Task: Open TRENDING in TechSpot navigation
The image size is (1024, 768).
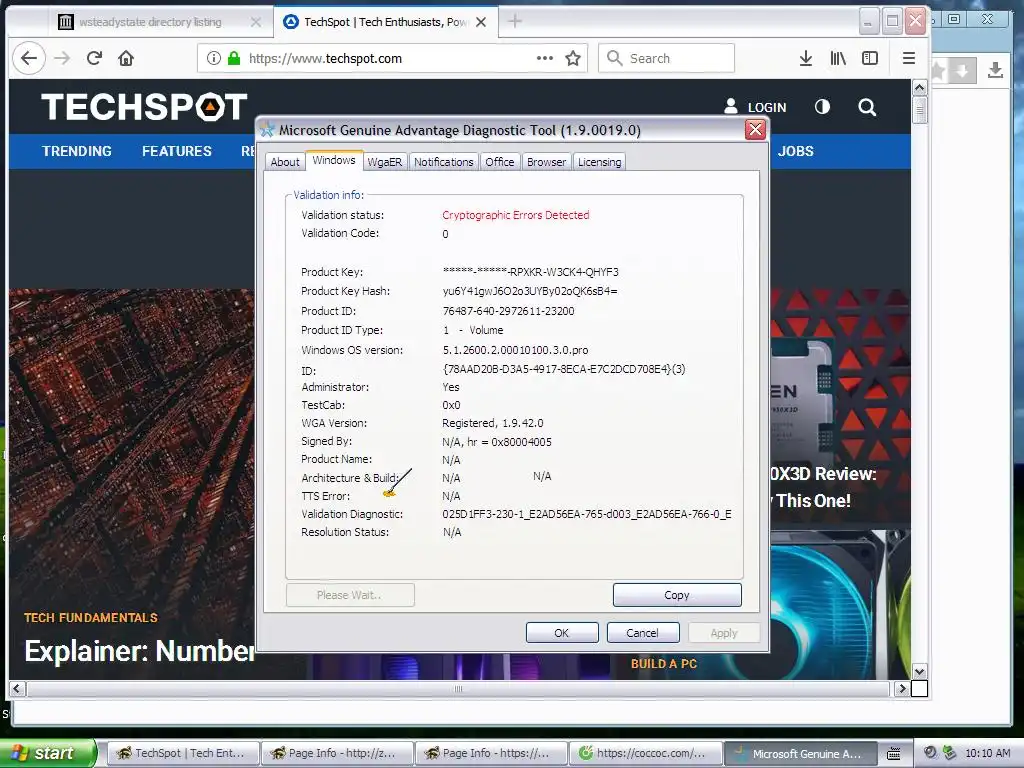Action: click(77, 151)
